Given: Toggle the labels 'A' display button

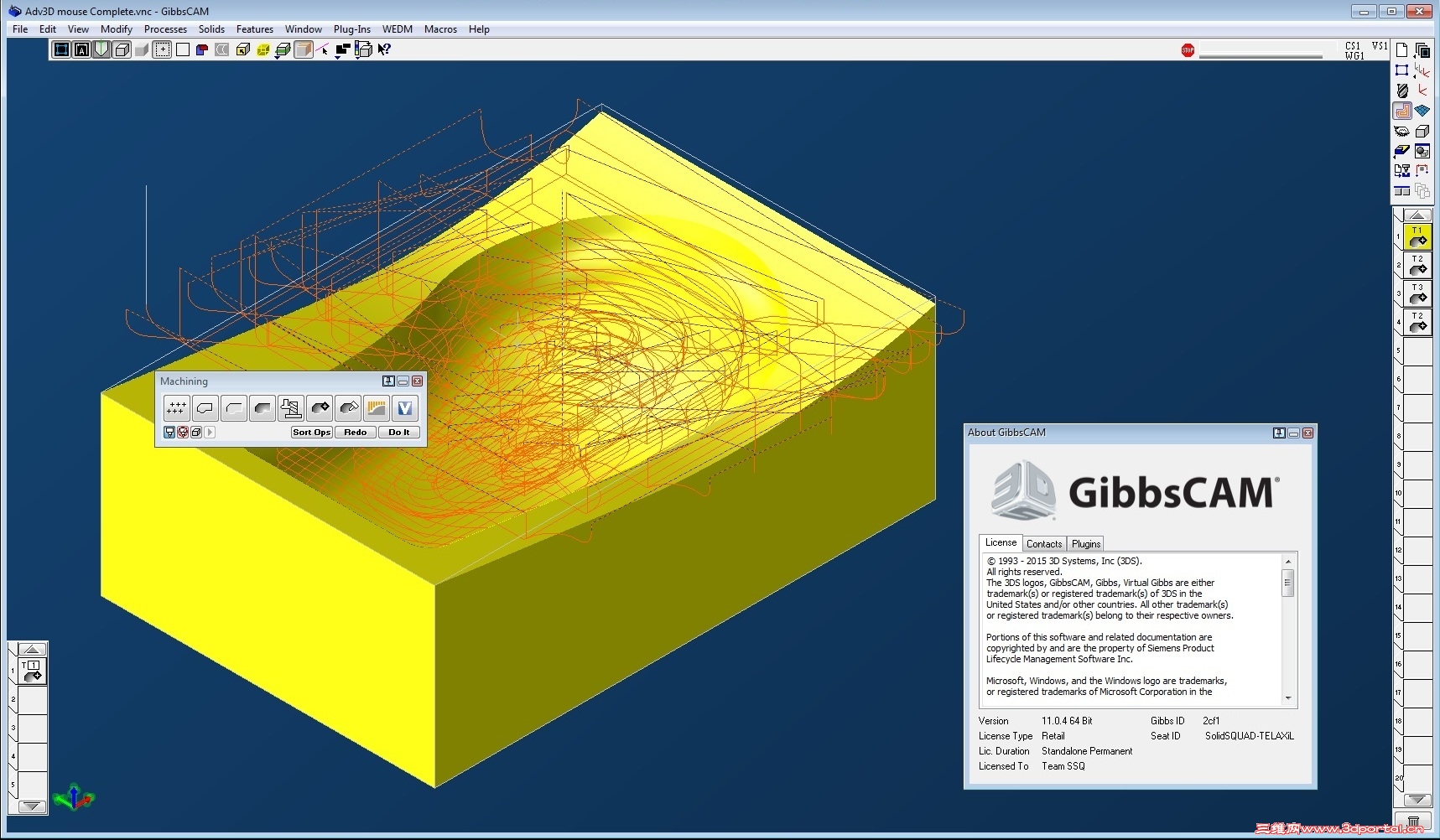Looking at the screenshot, I should coord(81,49).
